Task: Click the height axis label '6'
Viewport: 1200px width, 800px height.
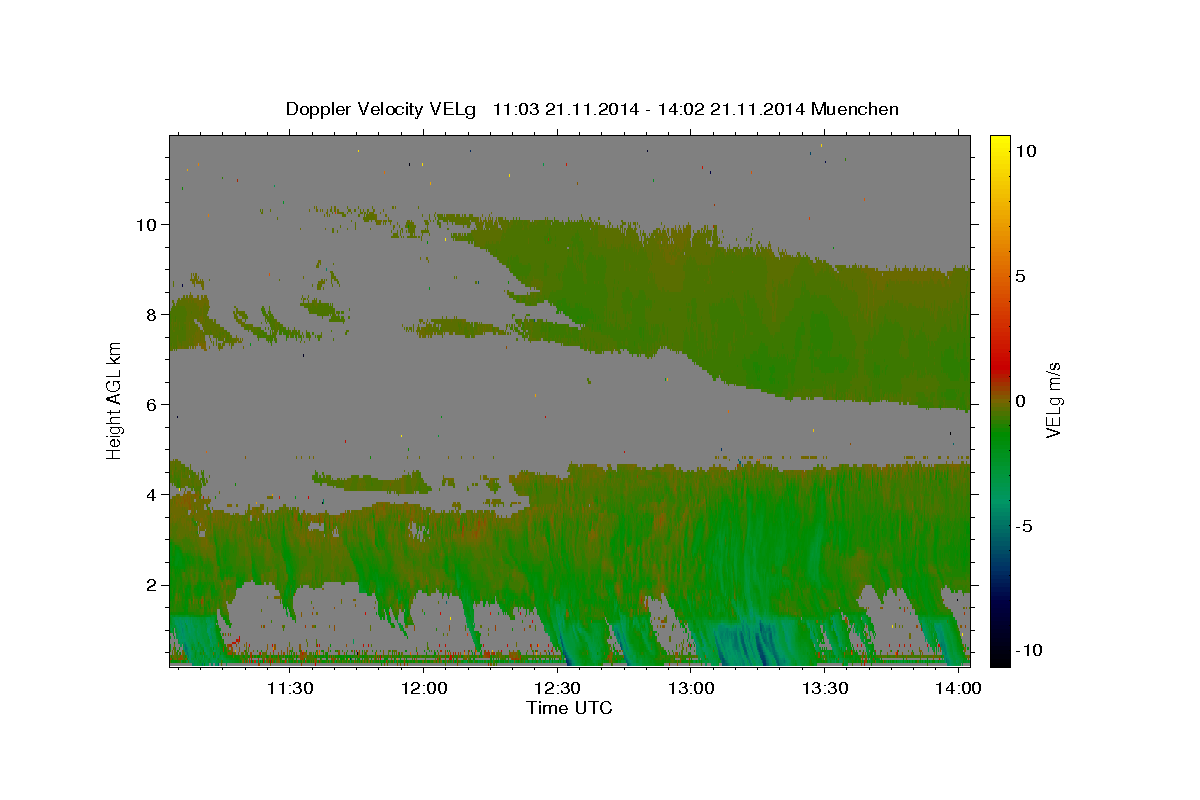Action: click(x=152, y=404)
